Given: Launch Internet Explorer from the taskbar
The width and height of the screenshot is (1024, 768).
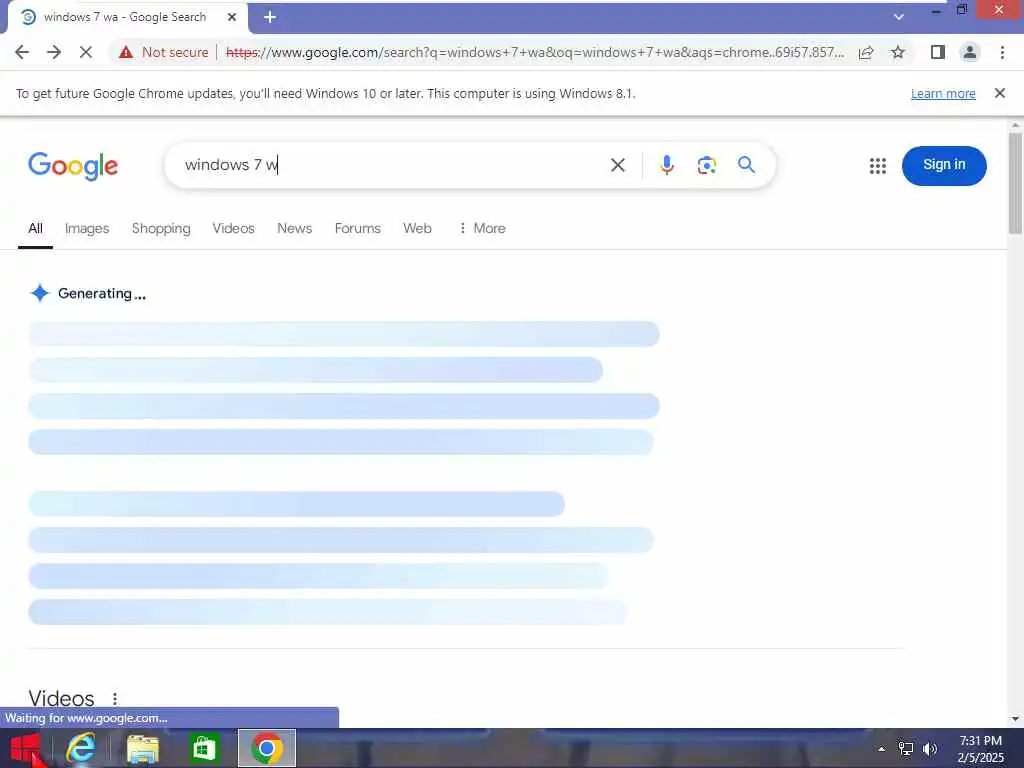Looking at the screenshot, I should 81,748.
